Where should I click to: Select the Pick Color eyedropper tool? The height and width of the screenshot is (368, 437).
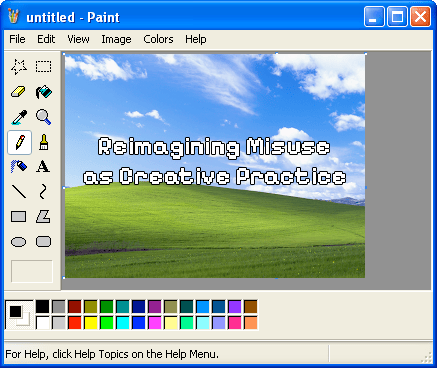[19, 117]
